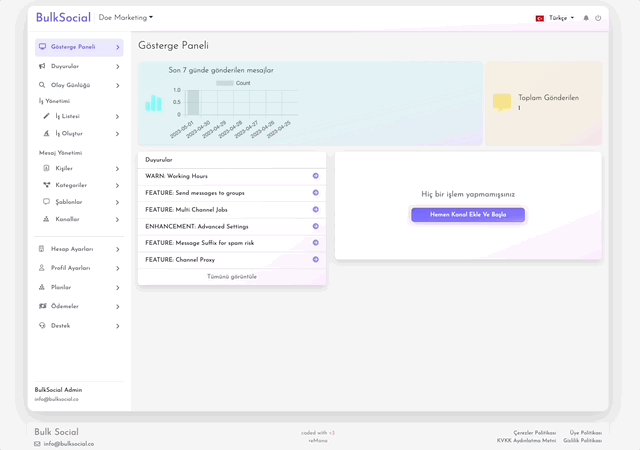Expand the Kişiler menu chevron
Screen dimensions: 640x450
click(117, 169)
